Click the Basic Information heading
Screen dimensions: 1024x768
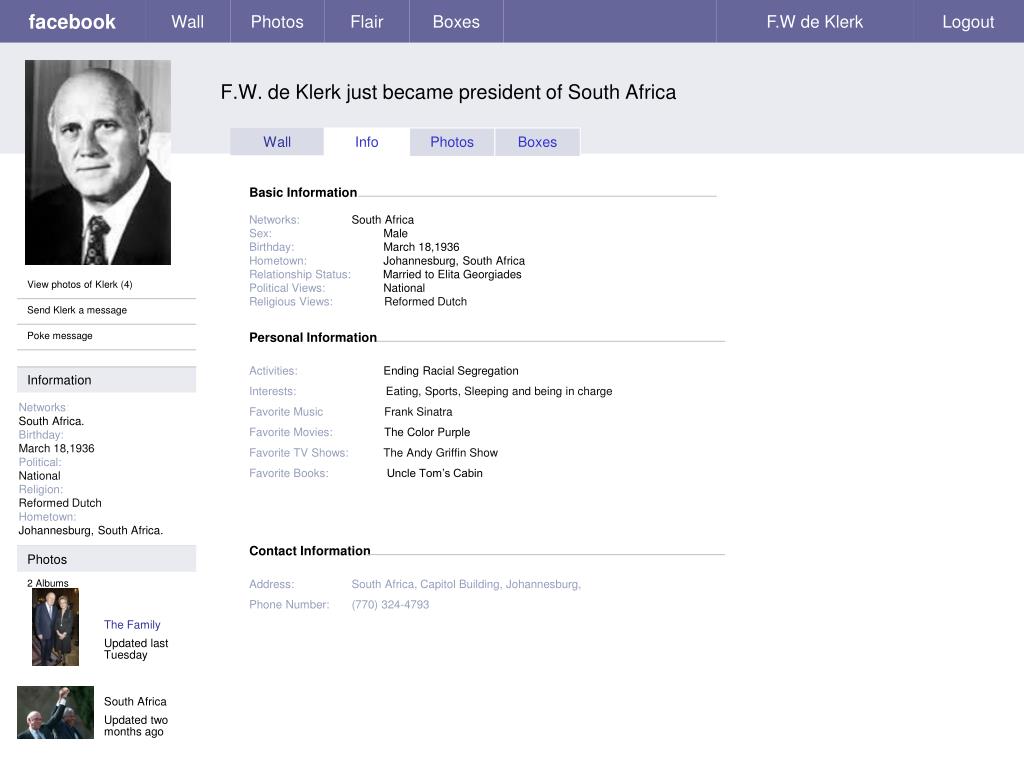click(303, 193)
